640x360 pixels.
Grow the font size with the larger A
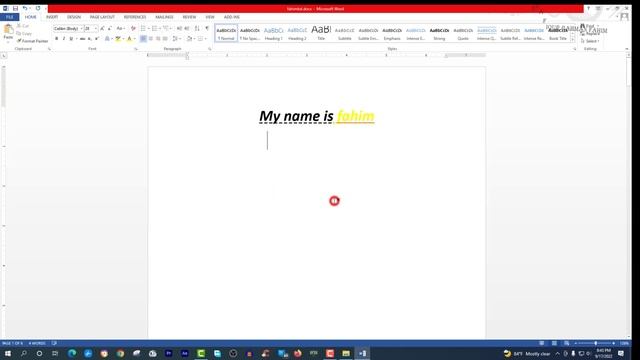tap(102, 29)
